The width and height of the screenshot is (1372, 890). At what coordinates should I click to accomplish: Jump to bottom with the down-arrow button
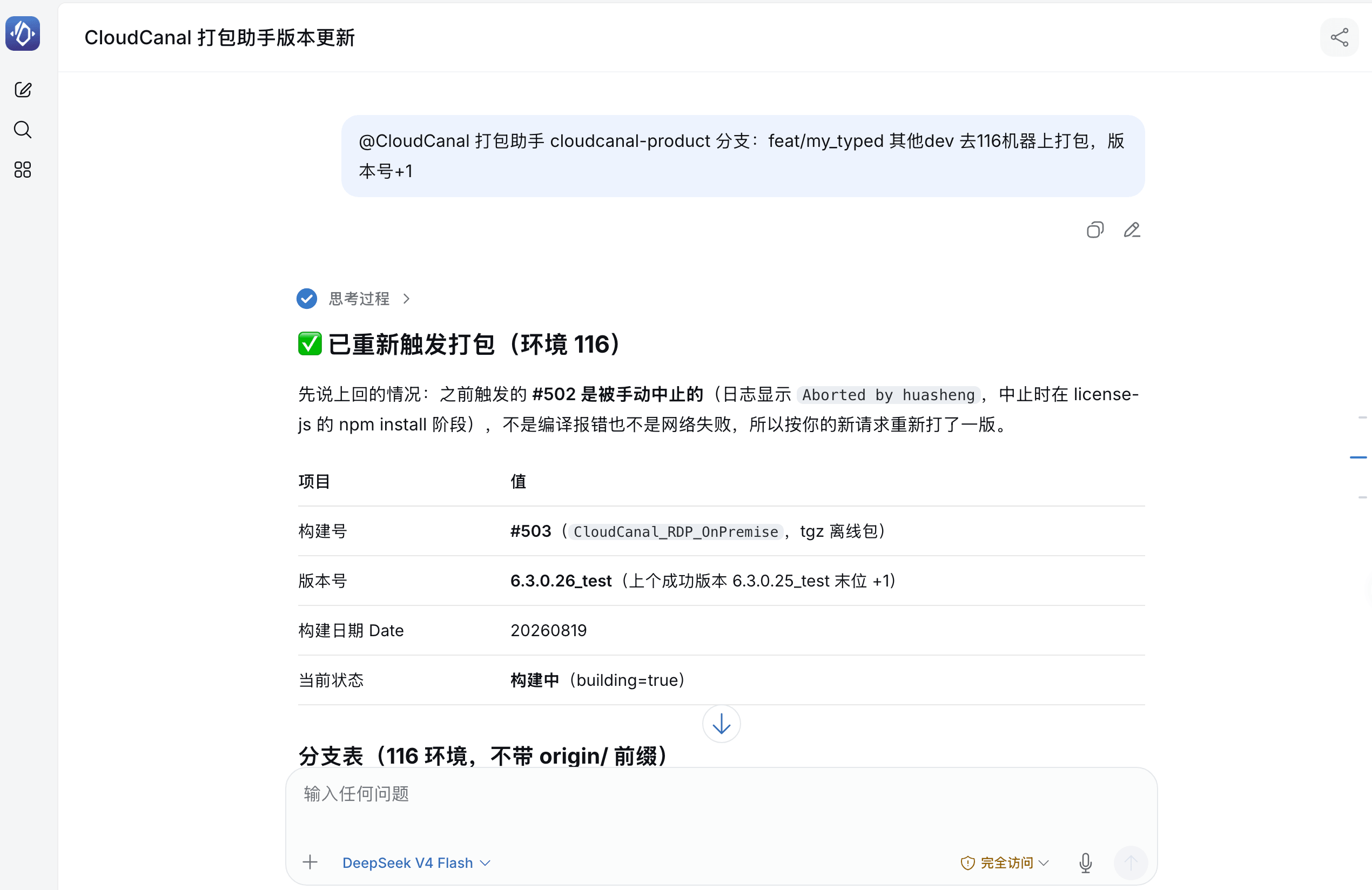pyautogui.click(x=721, y=724)
